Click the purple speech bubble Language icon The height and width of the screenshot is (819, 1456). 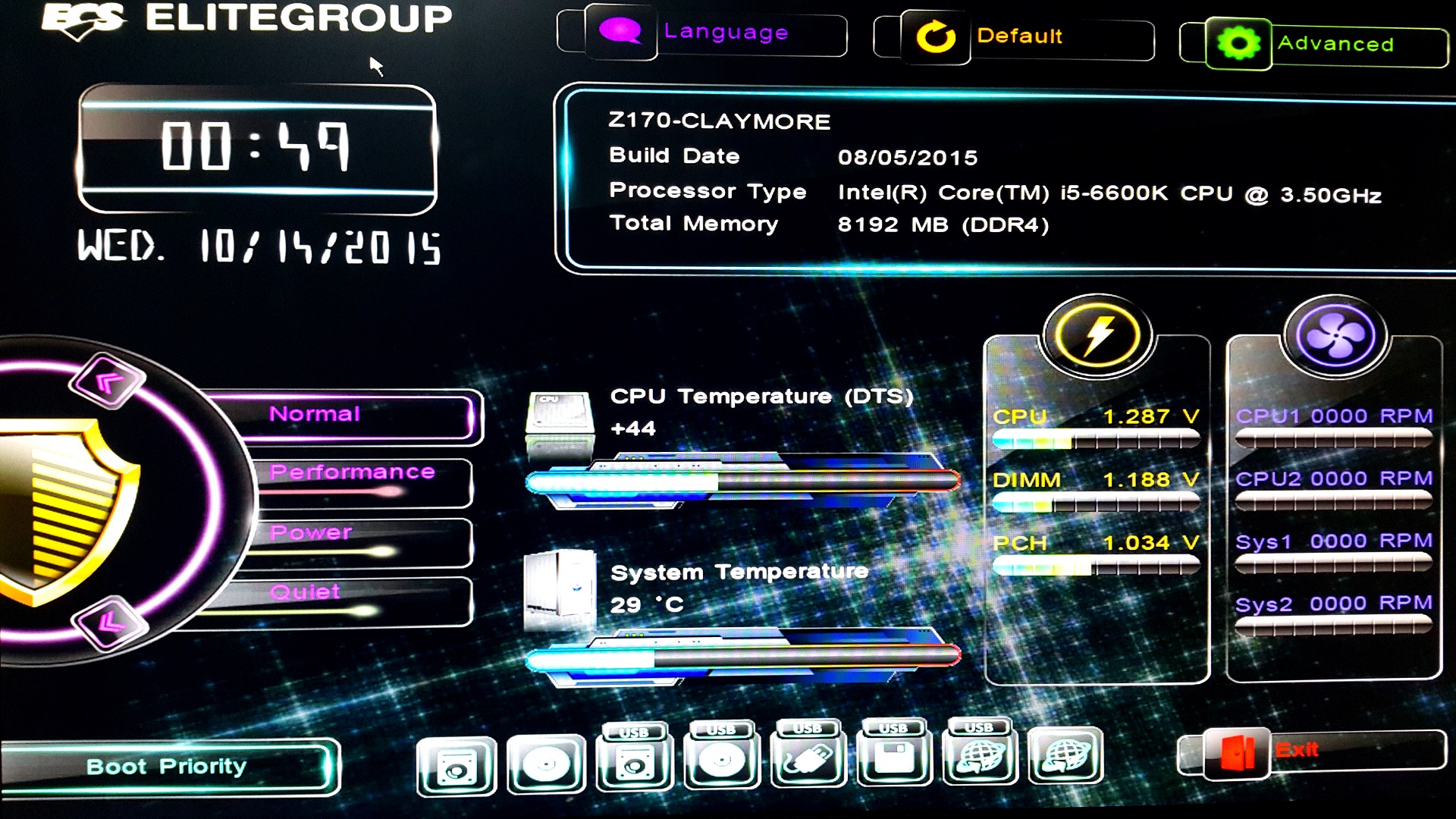[620, 32]
